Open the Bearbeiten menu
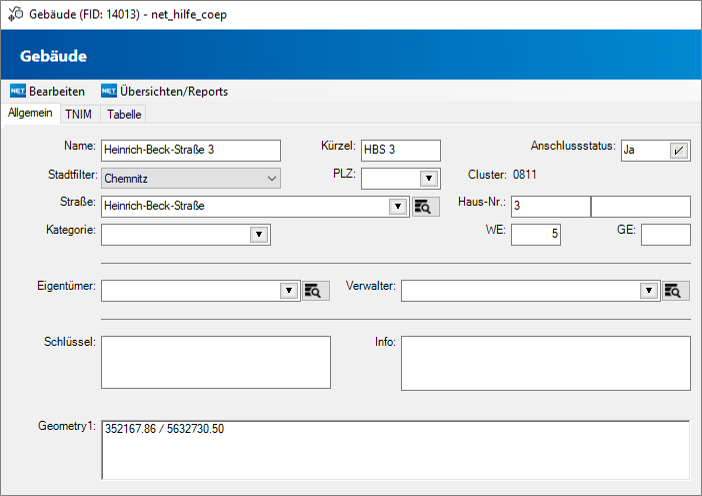The width and height of the screenshot is (702, 496). [47, 91]
